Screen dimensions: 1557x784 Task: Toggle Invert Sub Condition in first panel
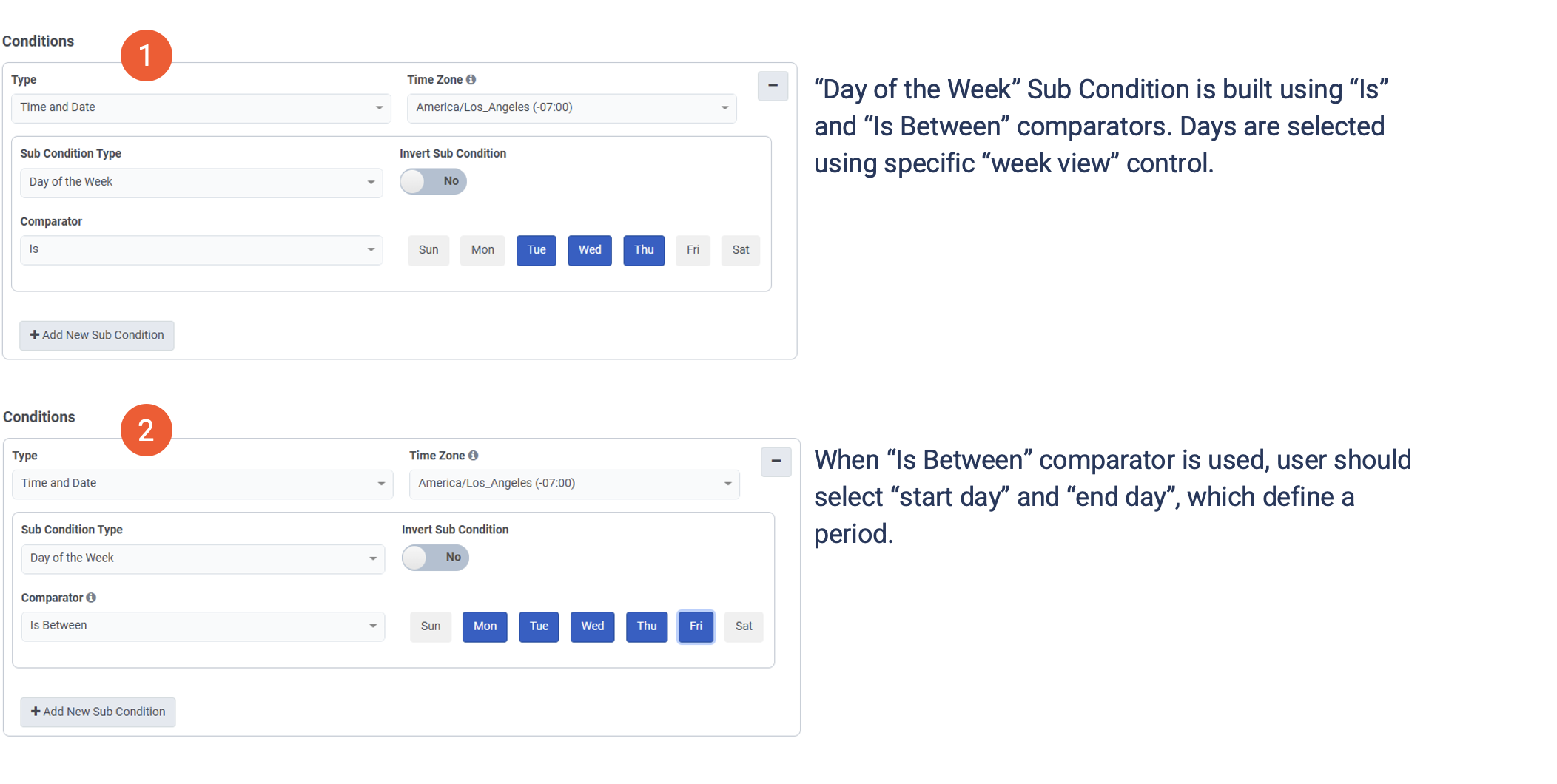[x=433, y=181]
